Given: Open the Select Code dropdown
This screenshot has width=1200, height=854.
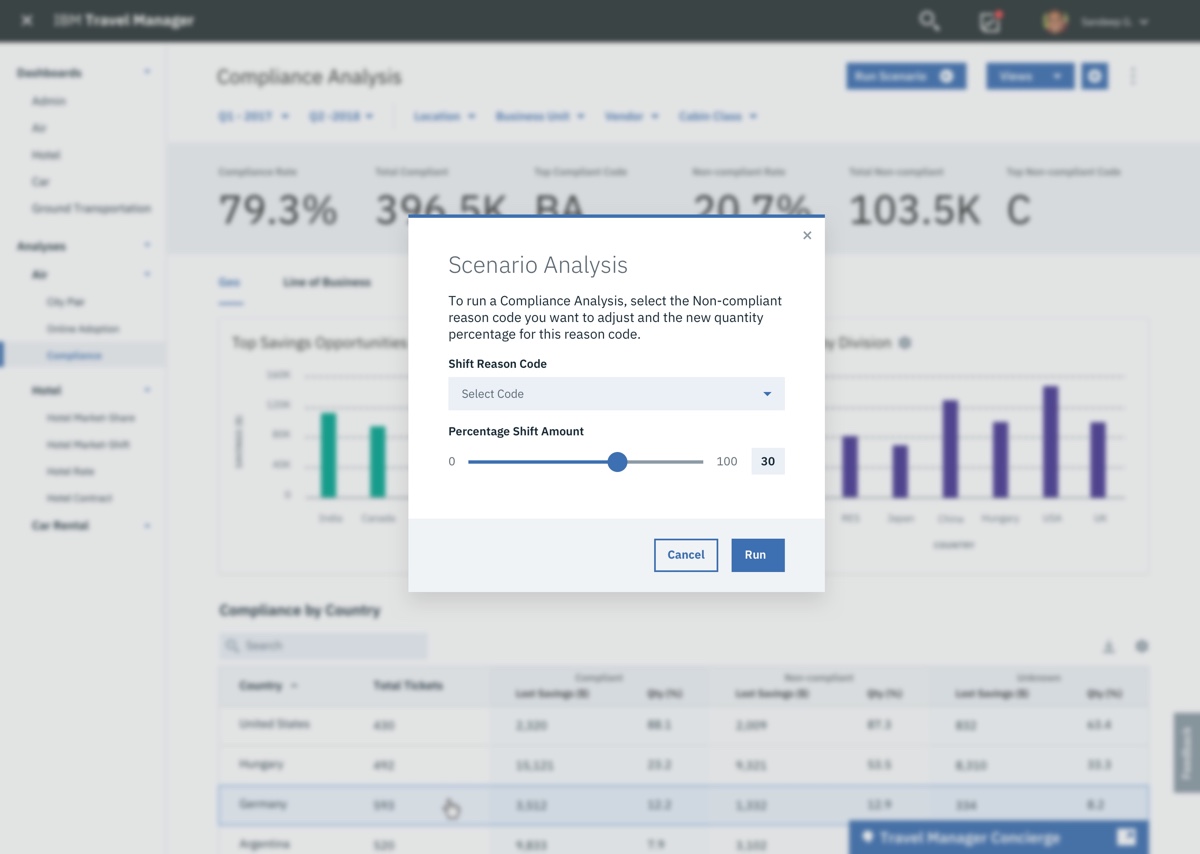Looking at the screenshot, I should coord(616,394).
